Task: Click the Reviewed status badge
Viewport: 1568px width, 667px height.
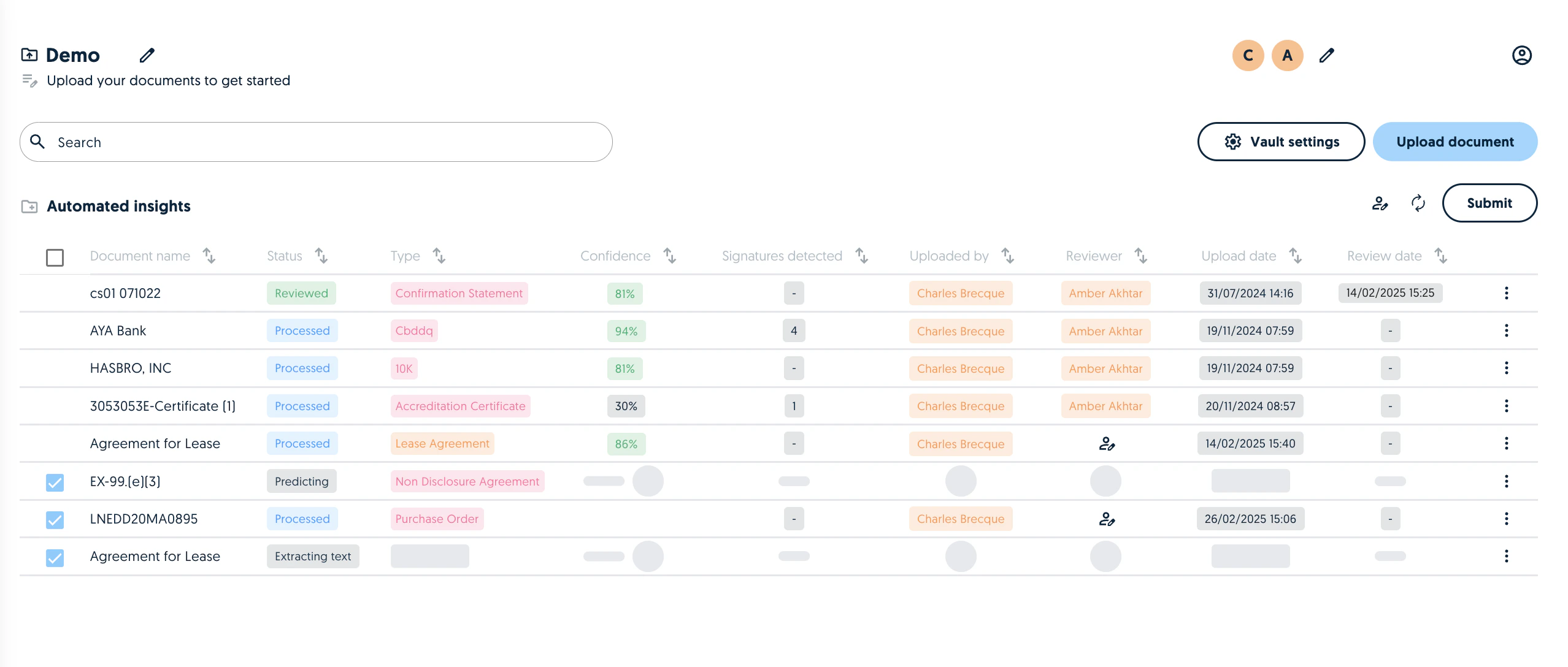Action: point(301,293)
